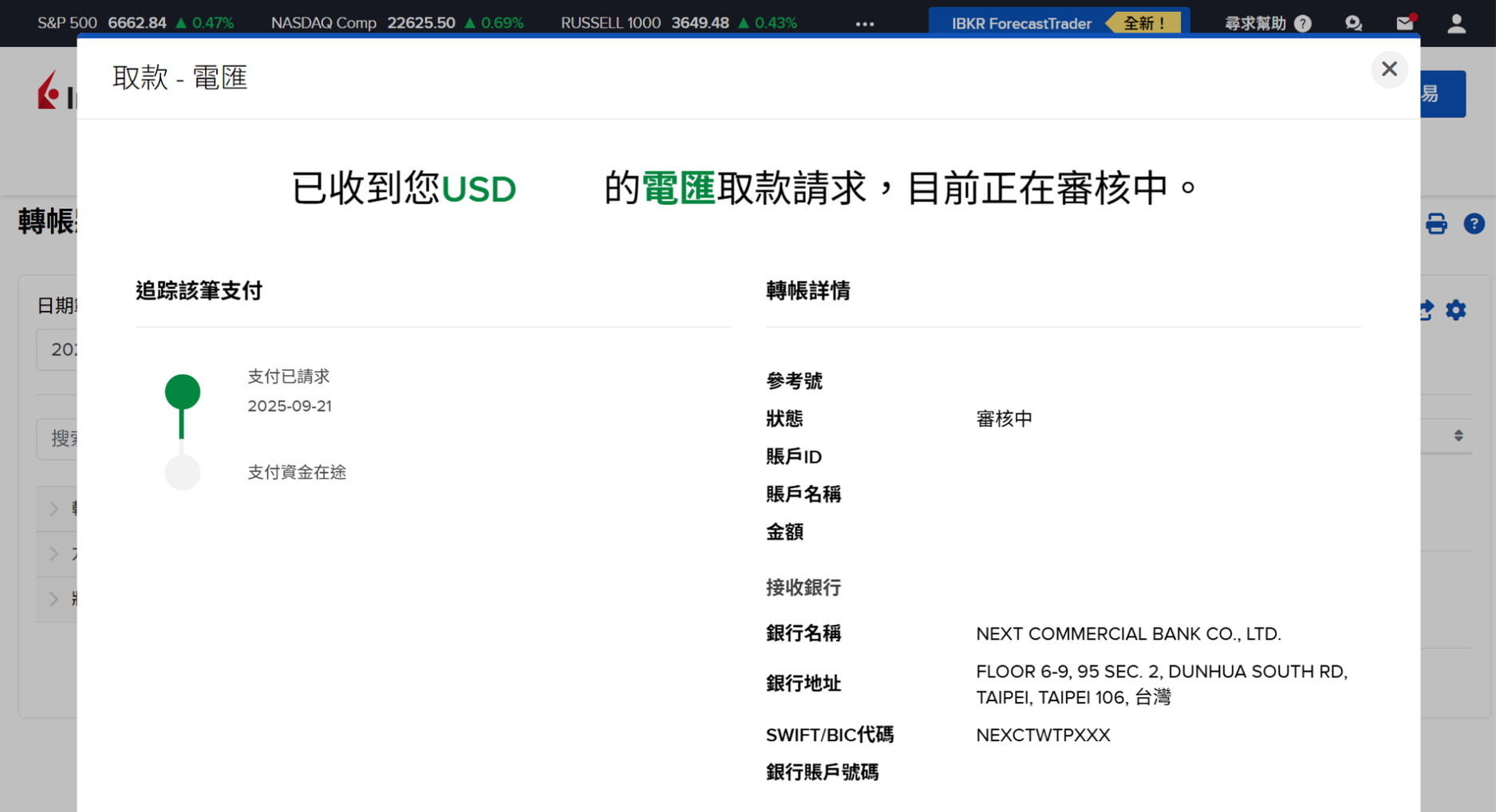This screenshot has height=812, width=1496.
Task: Show more tickers via the ellipsis
Action: click(865, 24)
